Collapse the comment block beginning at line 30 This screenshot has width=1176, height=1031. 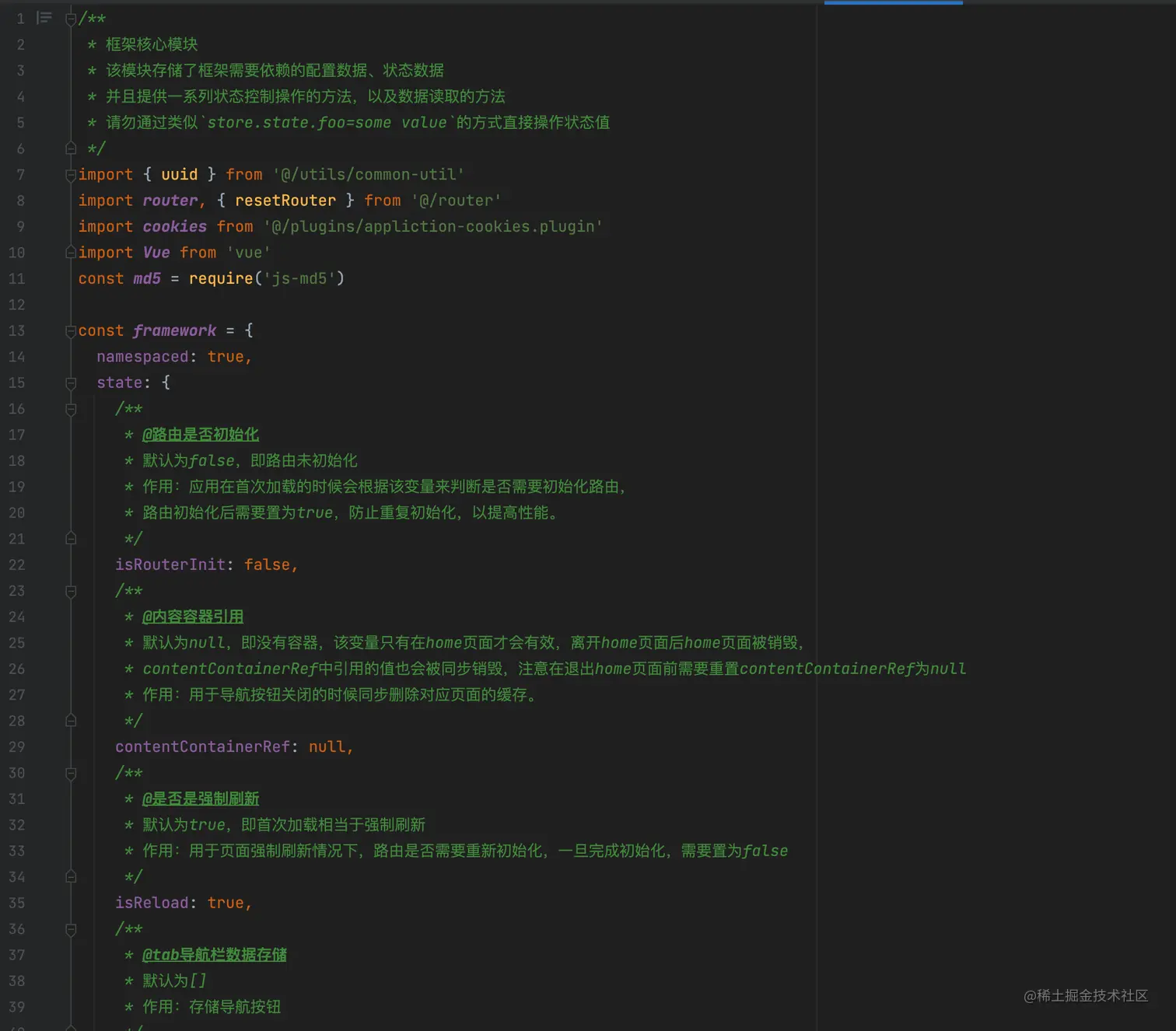pos(71,773)
